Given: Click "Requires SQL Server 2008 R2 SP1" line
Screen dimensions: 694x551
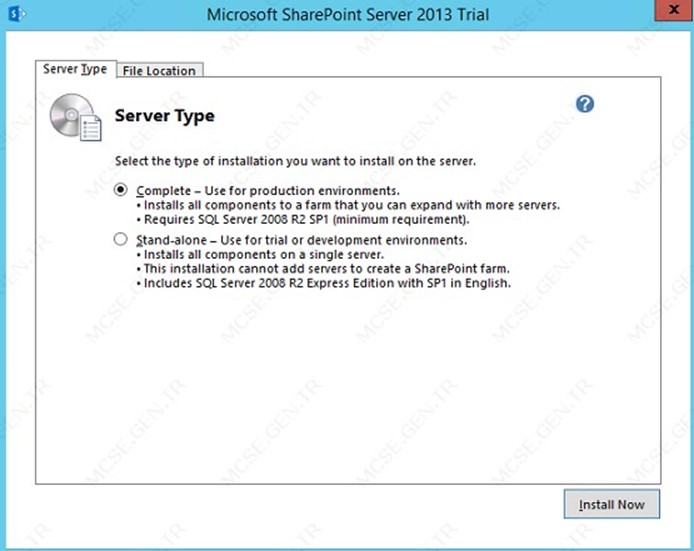Looking at the screenshot, I should click(x=303, y=220).
